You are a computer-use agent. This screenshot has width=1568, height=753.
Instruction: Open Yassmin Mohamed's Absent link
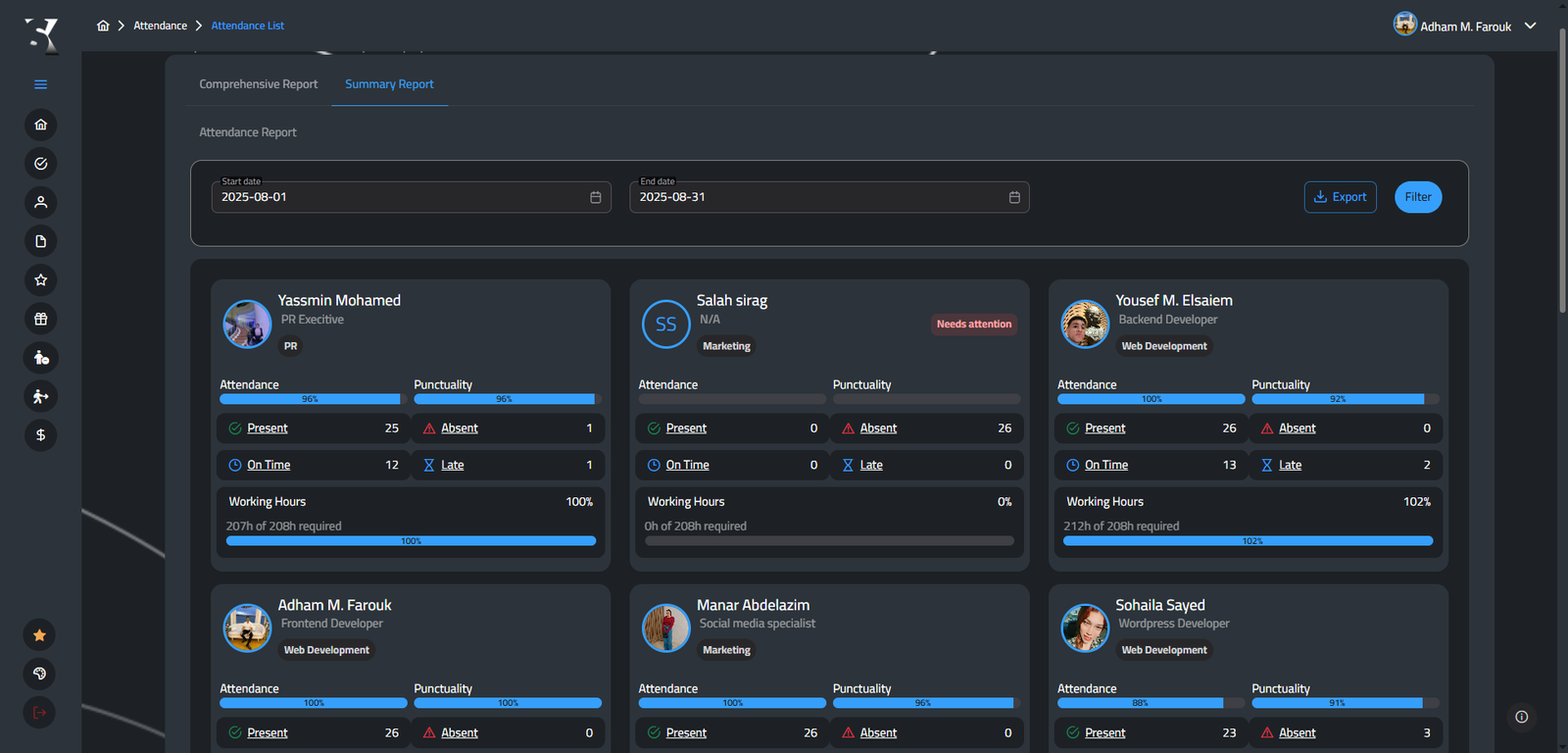click(x=460, y=428)
